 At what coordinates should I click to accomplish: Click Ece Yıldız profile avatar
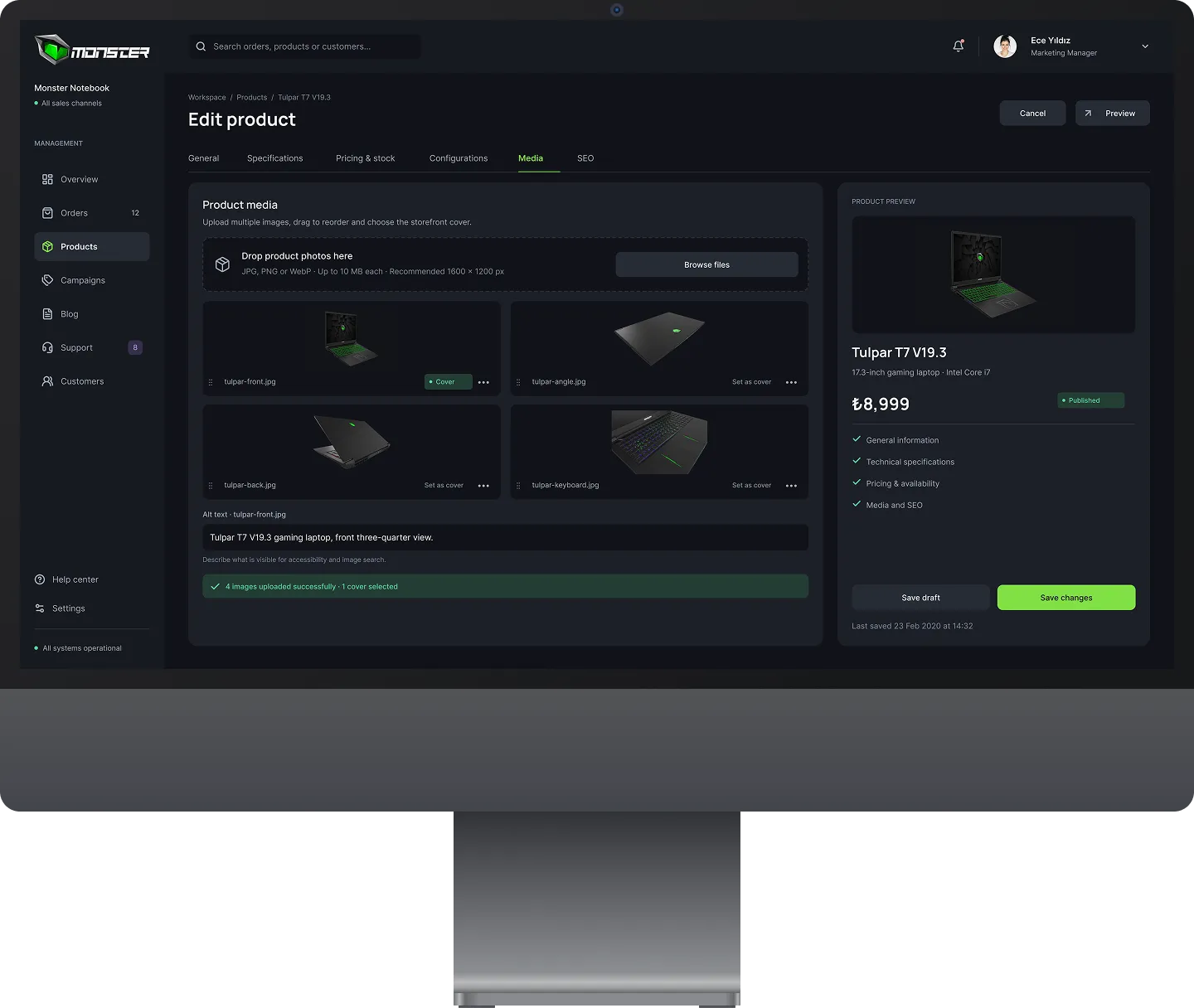(x=1005, y=46)
